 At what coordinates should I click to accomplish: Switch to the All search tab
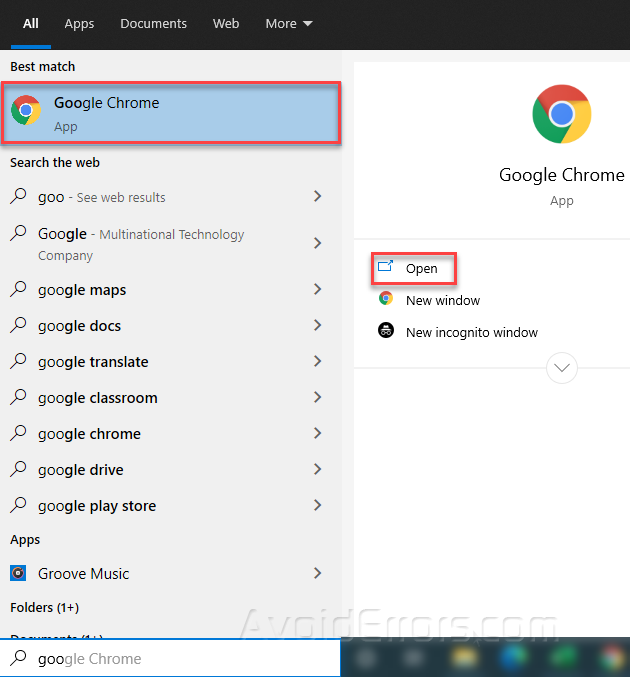pyautogui.click(x=31, y=24)
